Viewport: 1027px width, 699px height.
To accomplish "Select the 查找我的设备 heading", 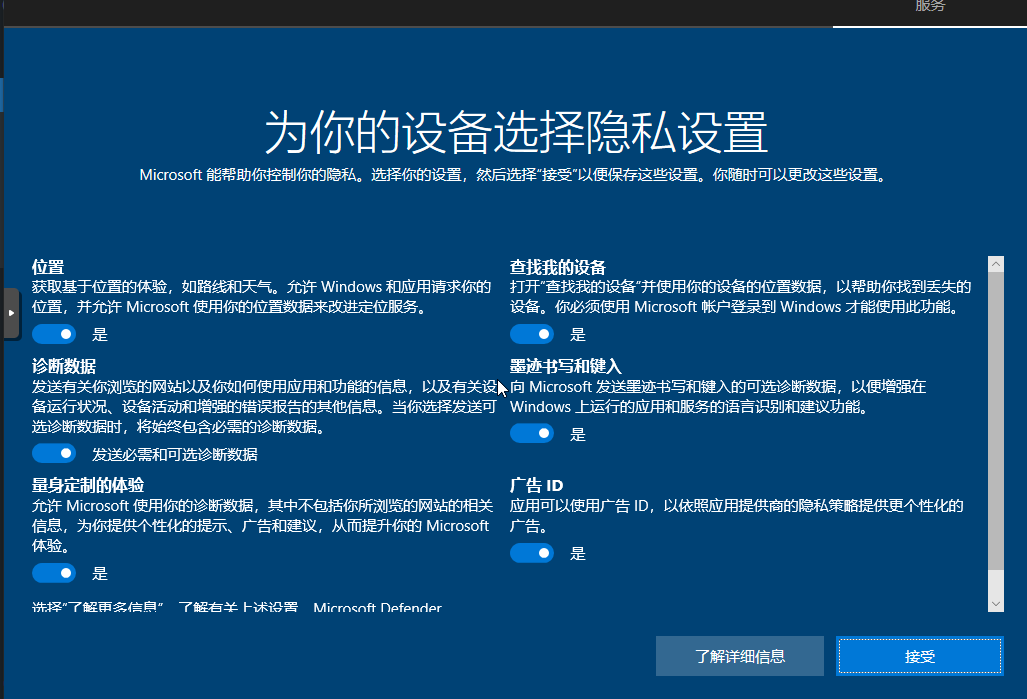I will (558, 267).
